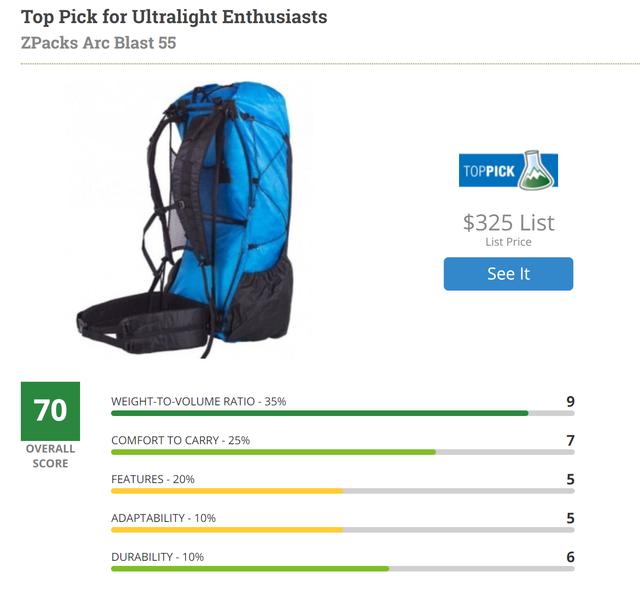This screenshot has height=596, width=640.
Task: Click the See It button
Action: (x=508, y=274)
